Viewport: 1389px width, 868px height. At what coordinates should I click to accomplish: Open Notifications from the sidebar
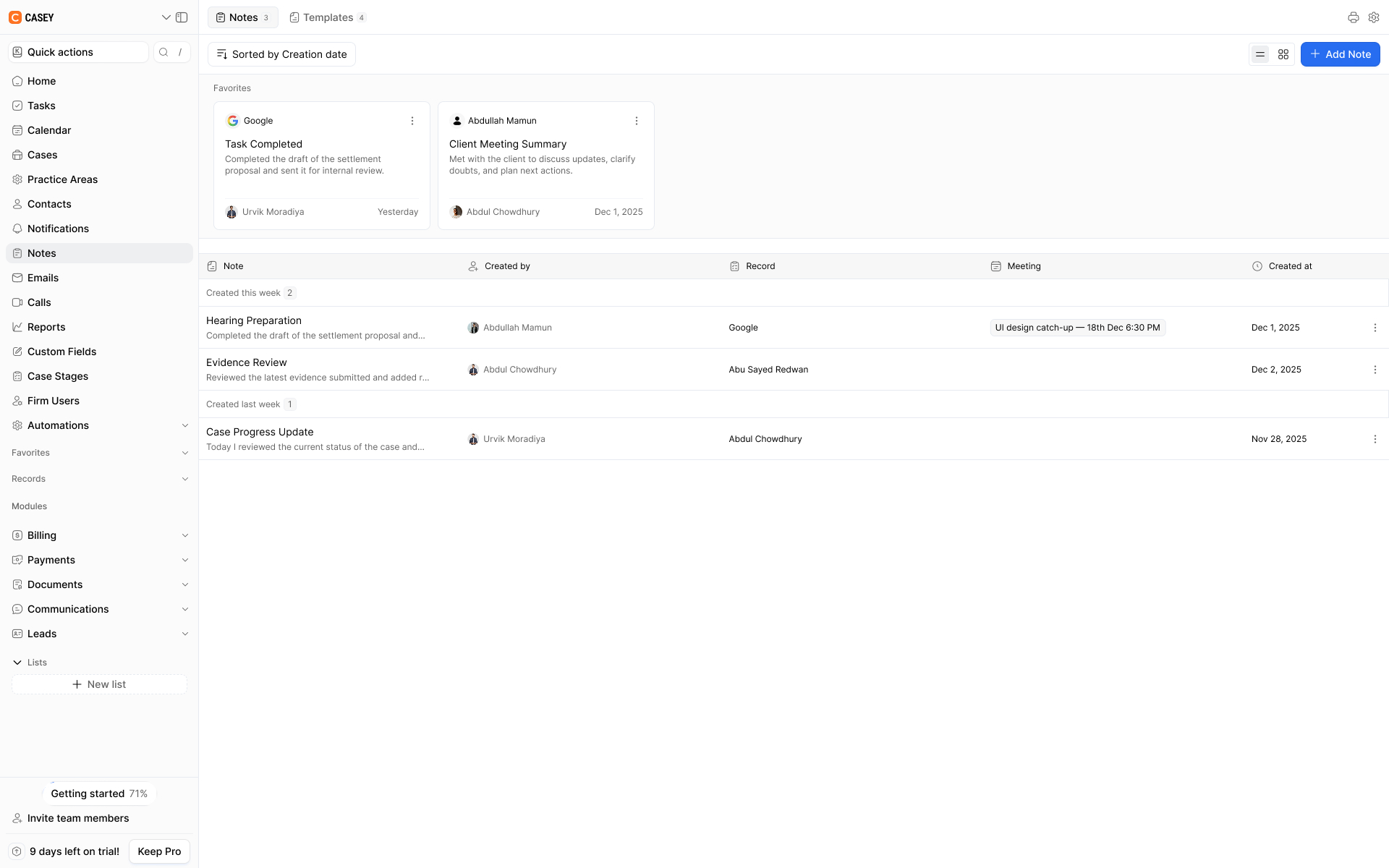point(99,229)
